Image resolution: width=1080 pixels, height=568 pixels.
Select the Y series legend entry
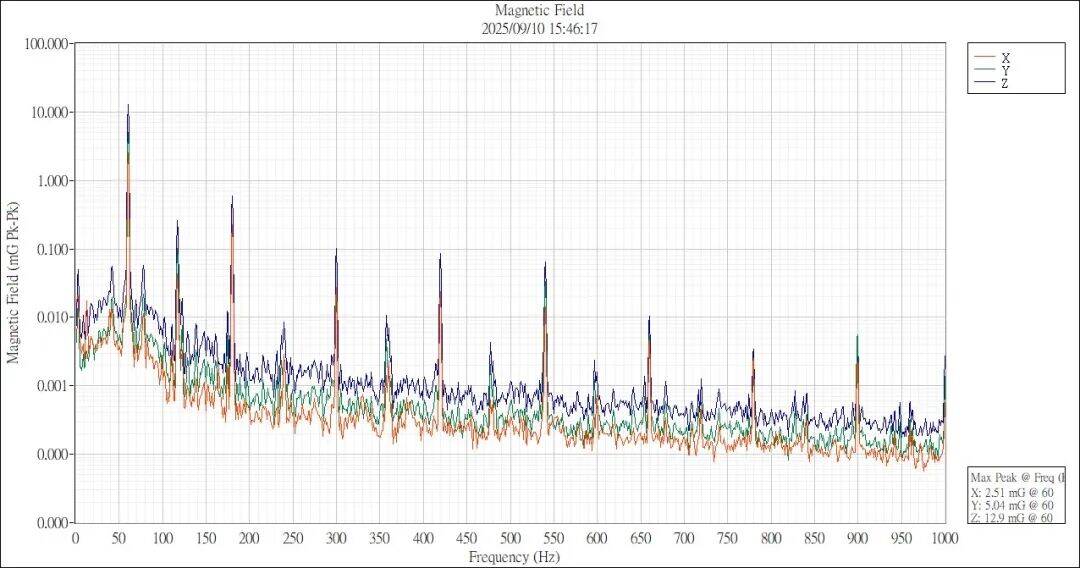point(1003,70)
